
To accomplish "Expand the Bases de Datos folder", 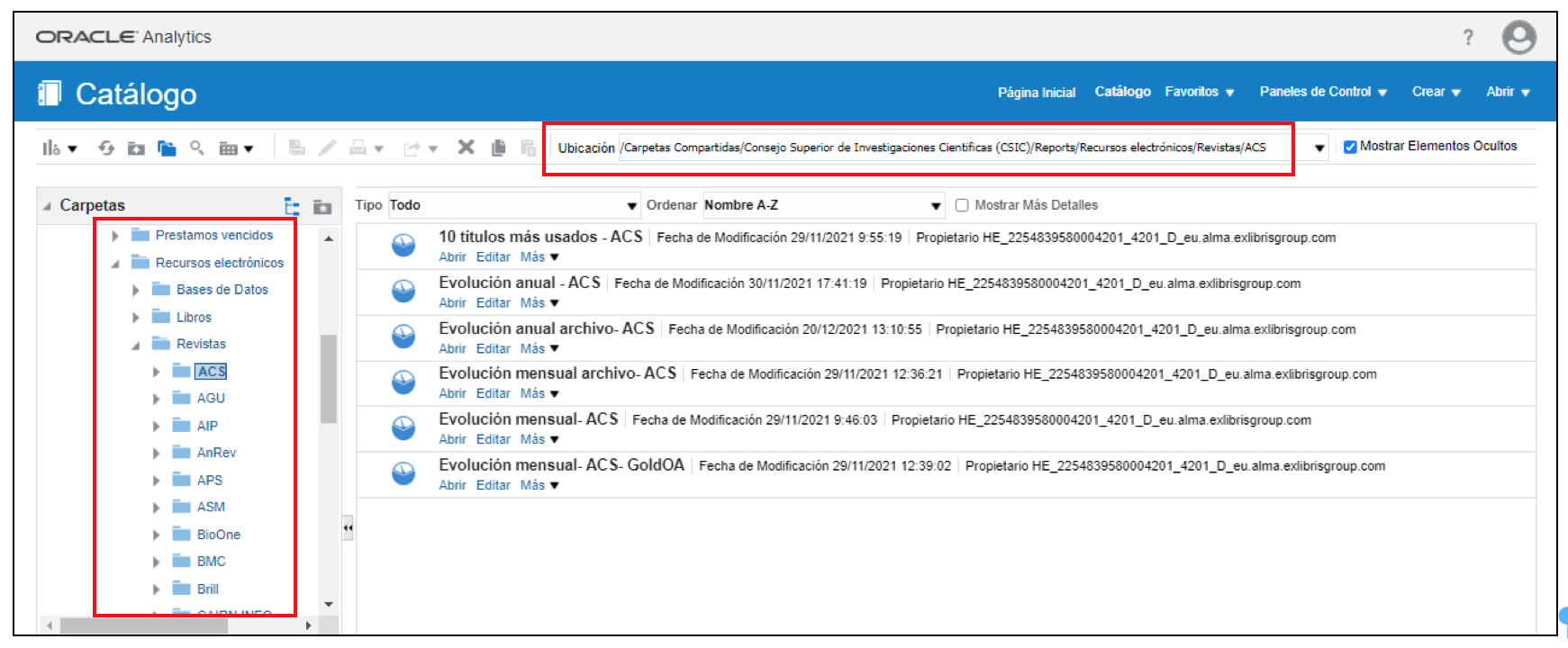I will coord(136,290).
